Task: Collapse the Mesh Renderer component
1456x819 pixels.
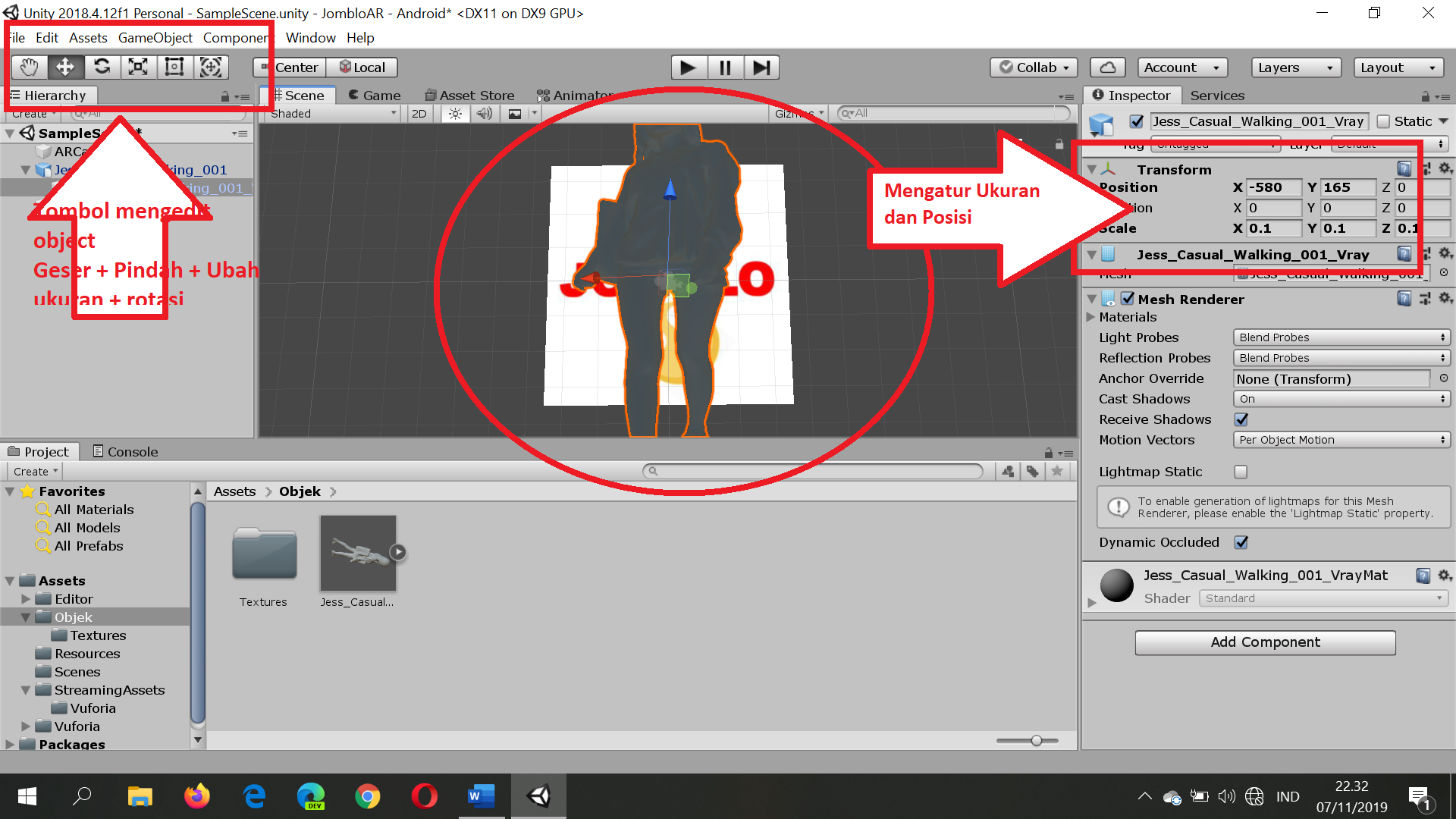Action: click(x=1091, y=299)
